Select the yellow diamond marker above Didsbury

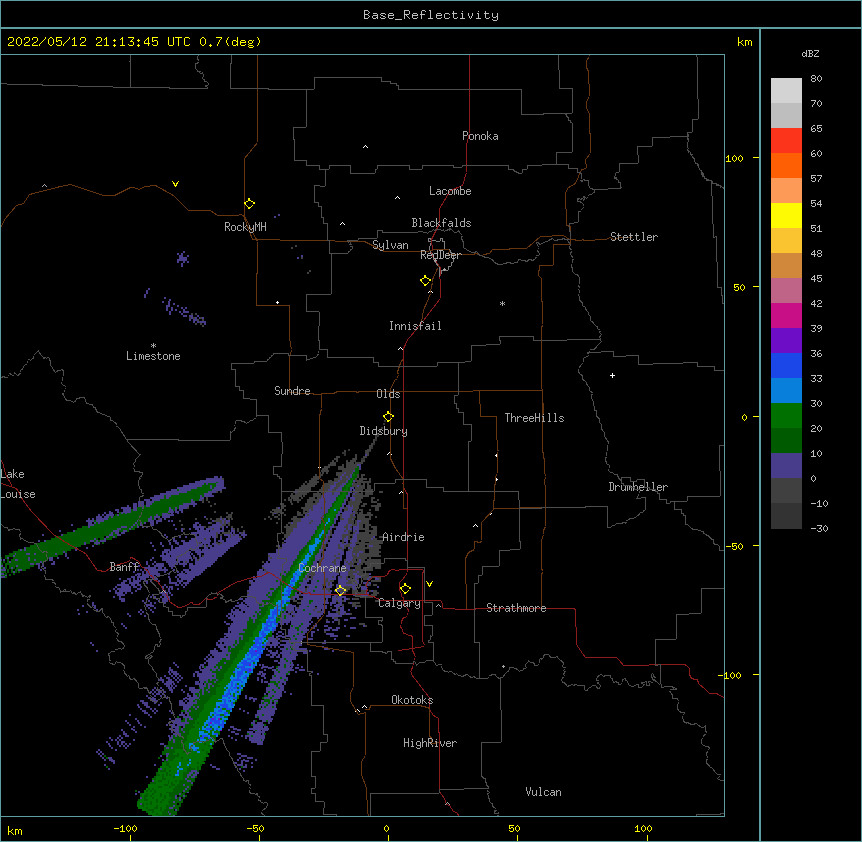click(x=388, y=417)
